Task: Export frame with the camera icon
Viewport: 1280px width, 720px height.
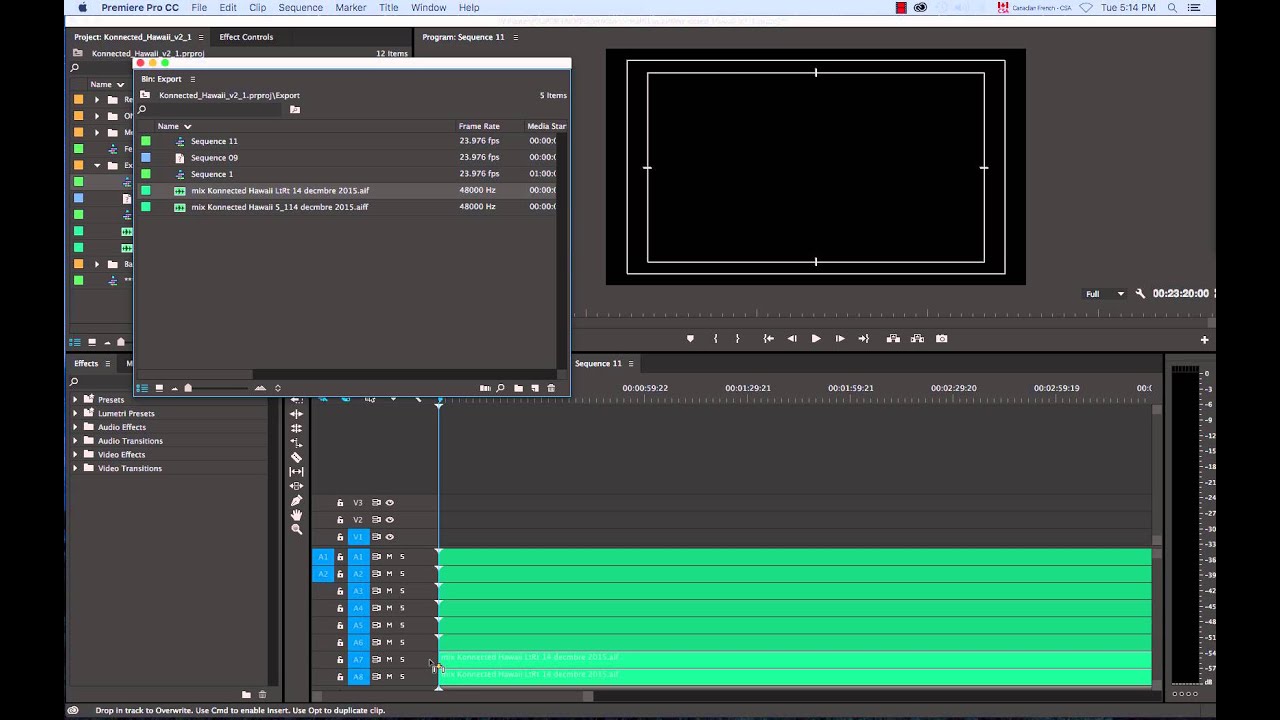Action: [x=941, y=339]
